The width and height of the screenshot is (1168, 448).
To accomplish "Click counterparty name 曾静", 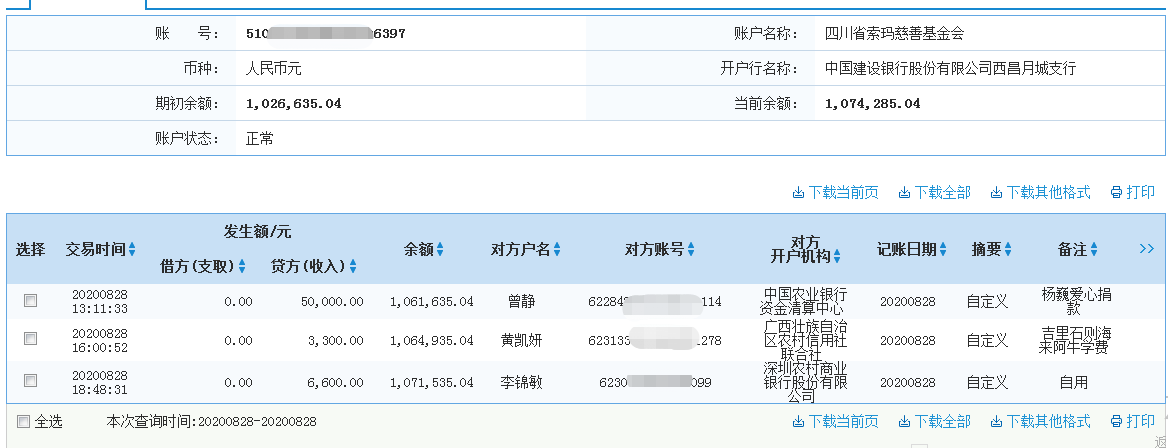I will (x=521, y=302).
